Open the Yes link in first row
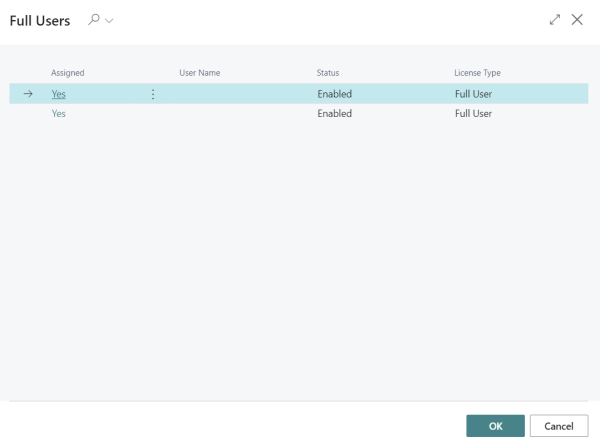 point(59,94)
